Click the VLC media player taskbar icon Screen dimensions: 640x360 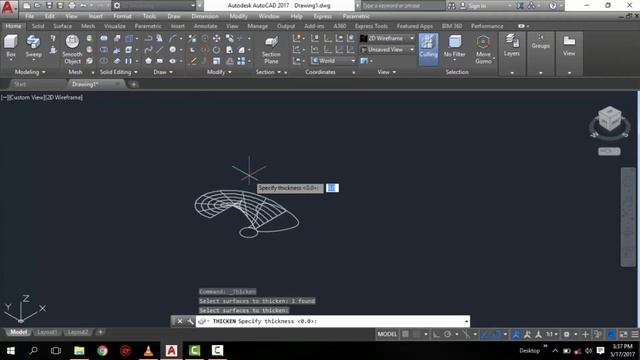[148, 351]
